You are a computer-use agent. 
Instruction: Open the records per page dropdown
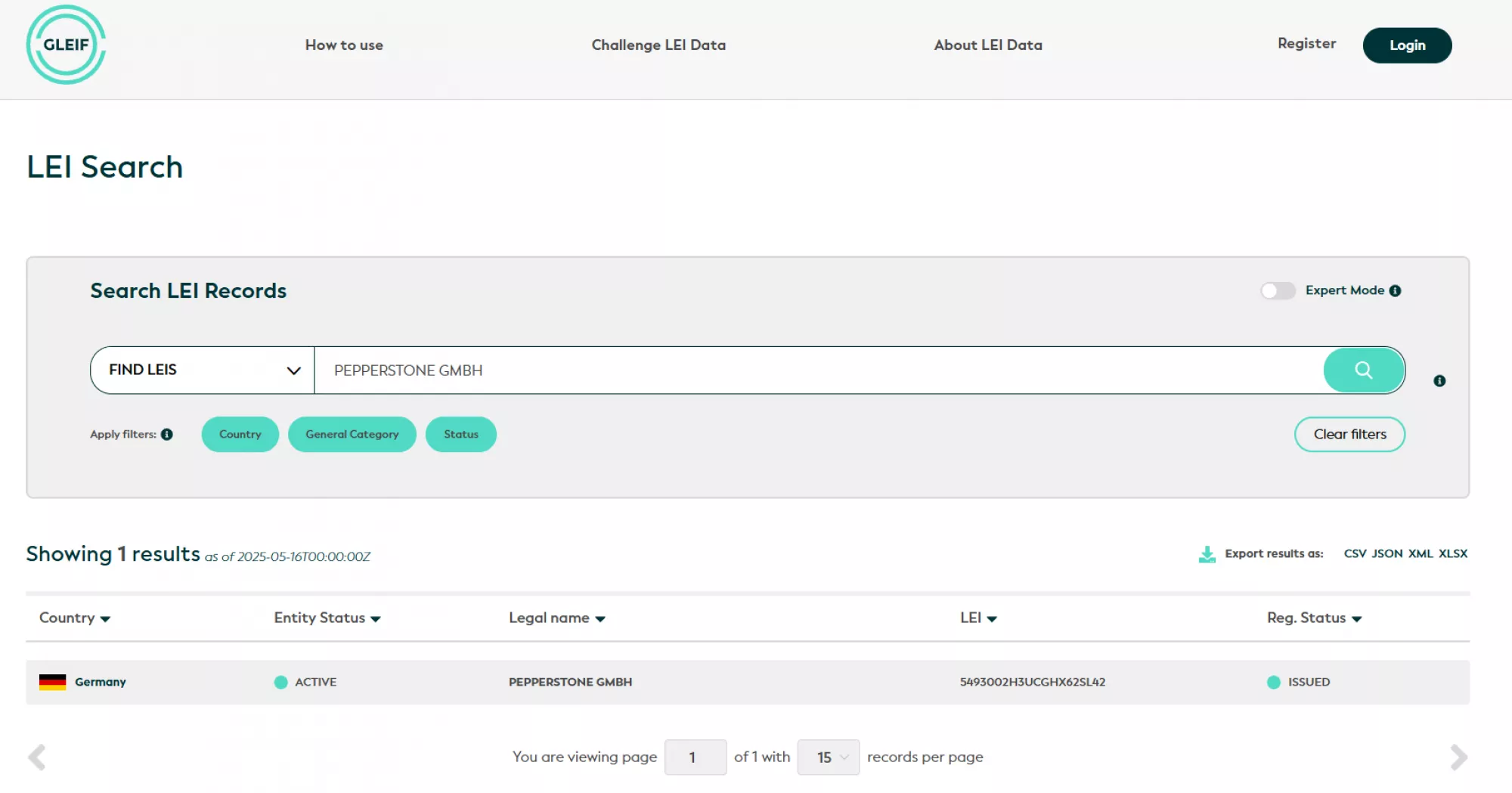[828, 757]
